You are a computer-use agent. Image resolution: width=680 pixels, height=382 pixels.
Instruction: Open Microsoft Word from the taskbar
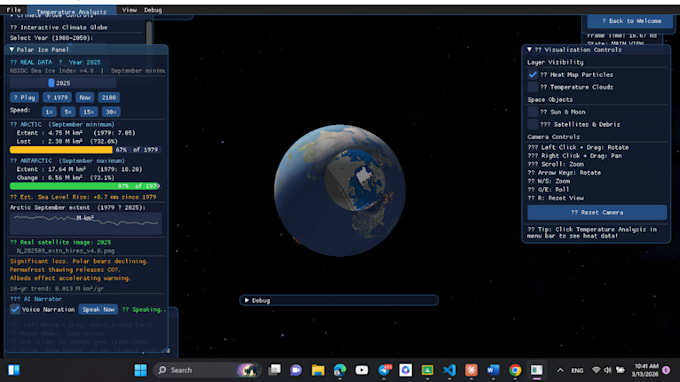(x=493, y=370)
